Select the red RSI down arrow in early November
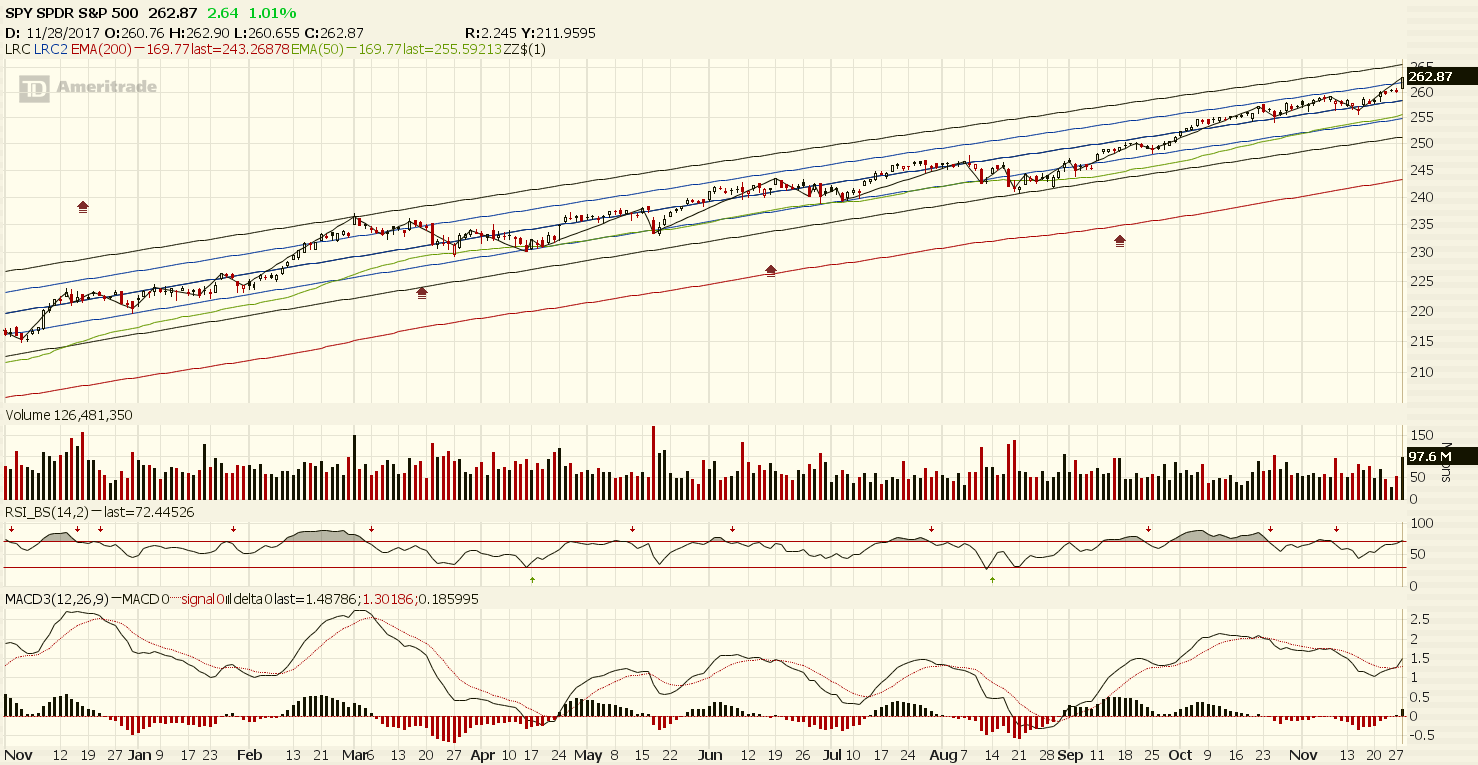Viewport: 1478px width, 765px height. 1336,529
